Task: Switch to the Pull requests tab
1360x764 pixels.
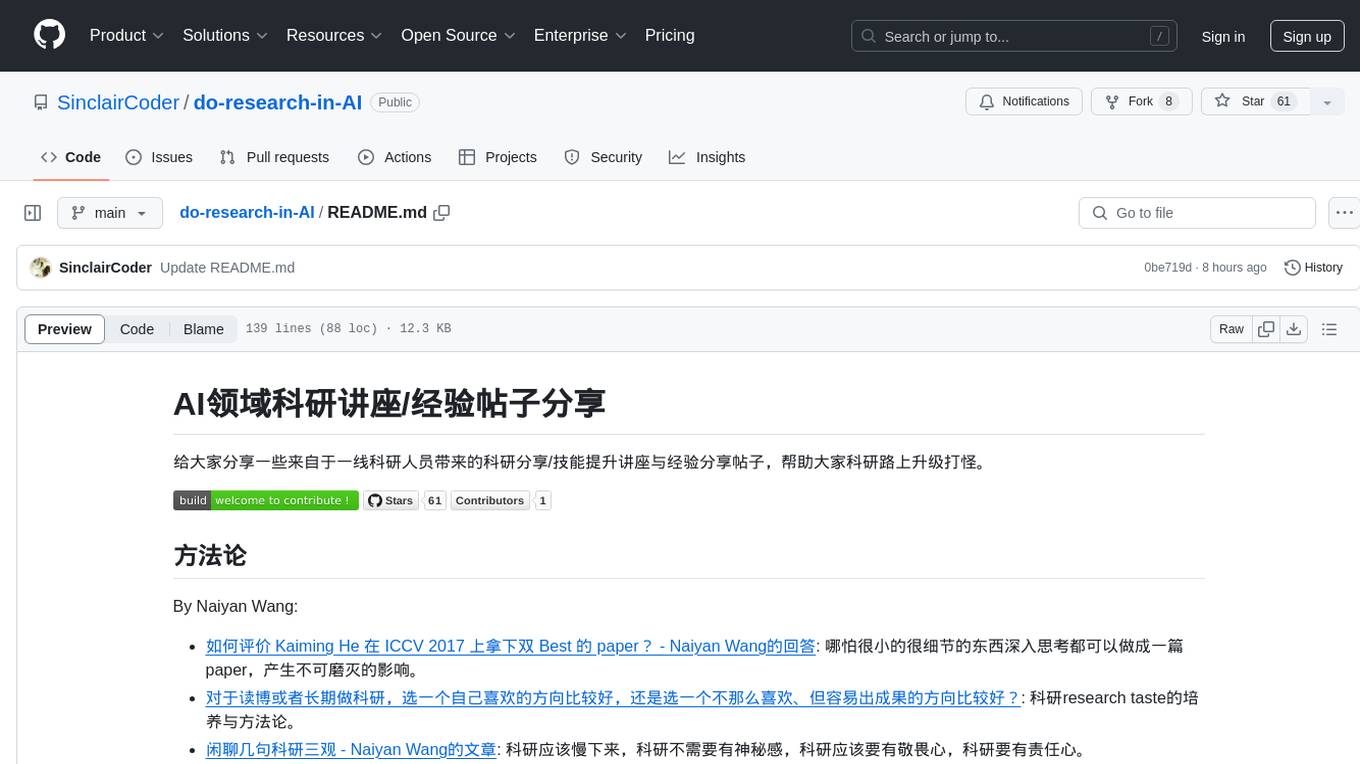Action: pos(274,157)
